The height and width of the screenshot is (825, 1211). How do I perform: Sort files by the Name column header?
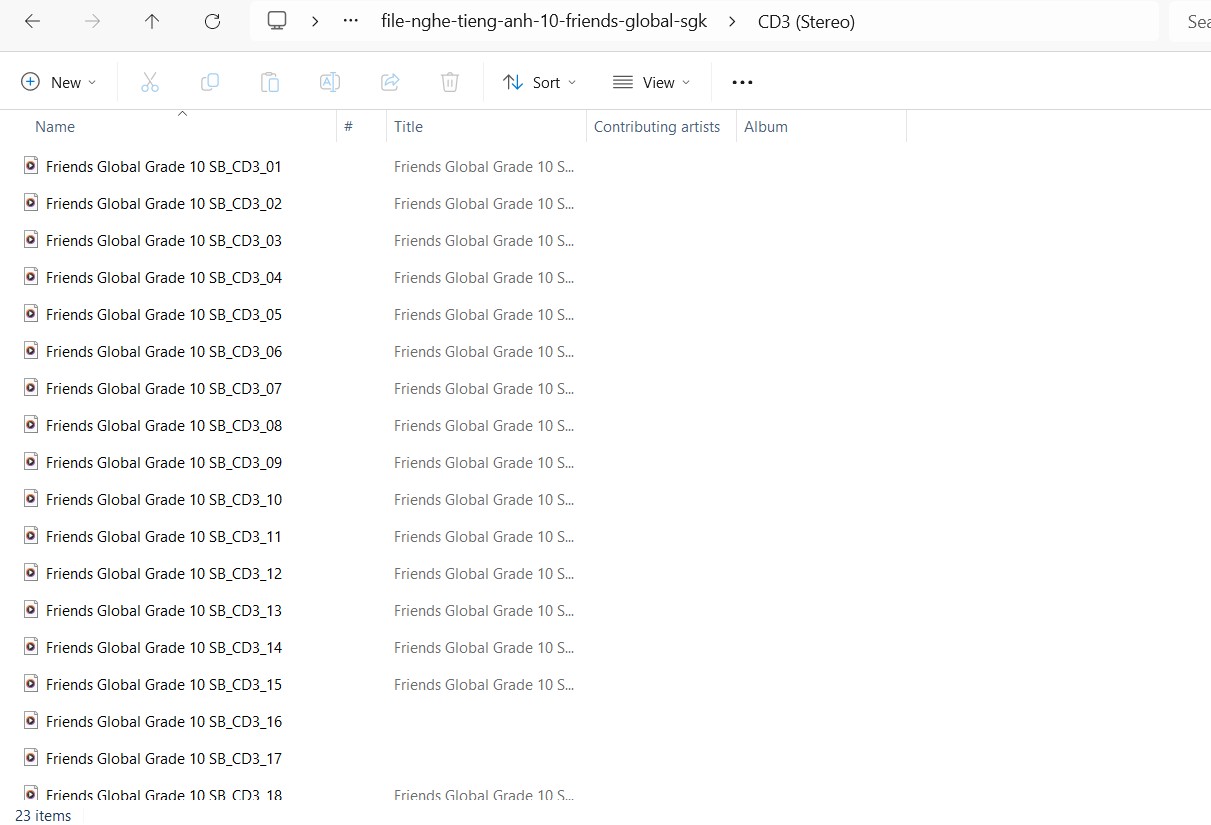pyautogui.click(x=55, y=126)
